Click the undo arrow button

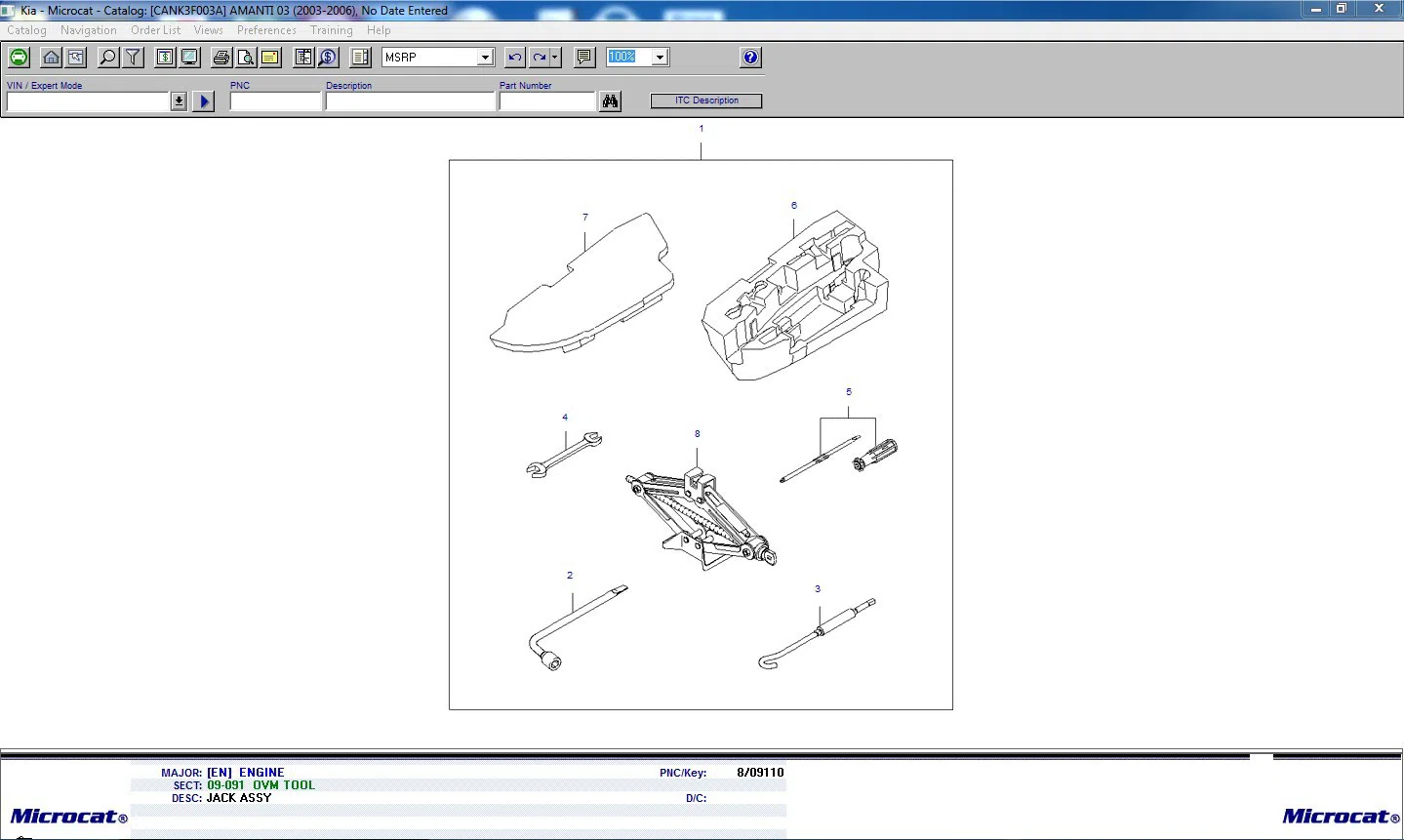[x=515, y=58]
